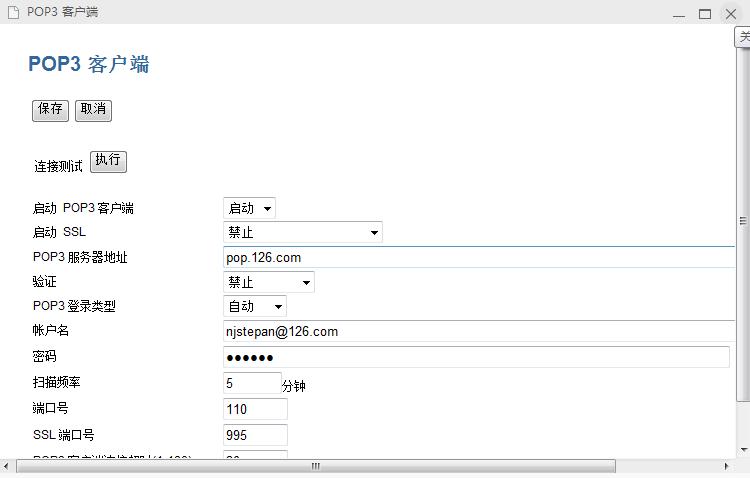Click the horizontal scrollbar thumb
This screenshot has width=750, height=478.
point(316,466)
